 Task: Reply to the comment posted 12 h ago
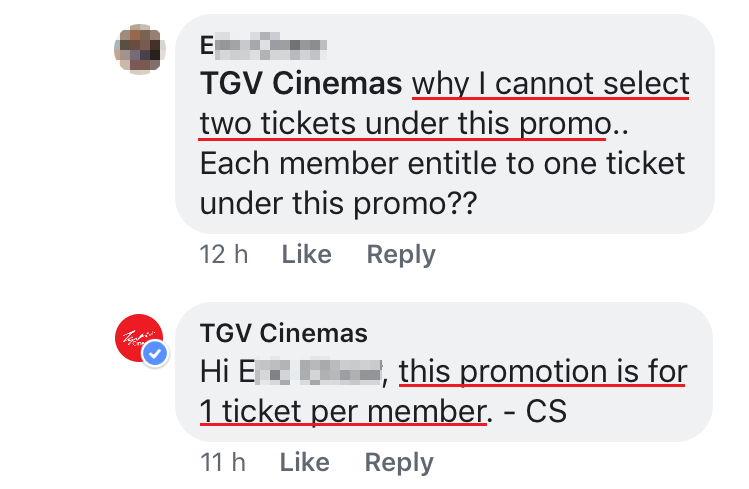(x=400, y=255)
